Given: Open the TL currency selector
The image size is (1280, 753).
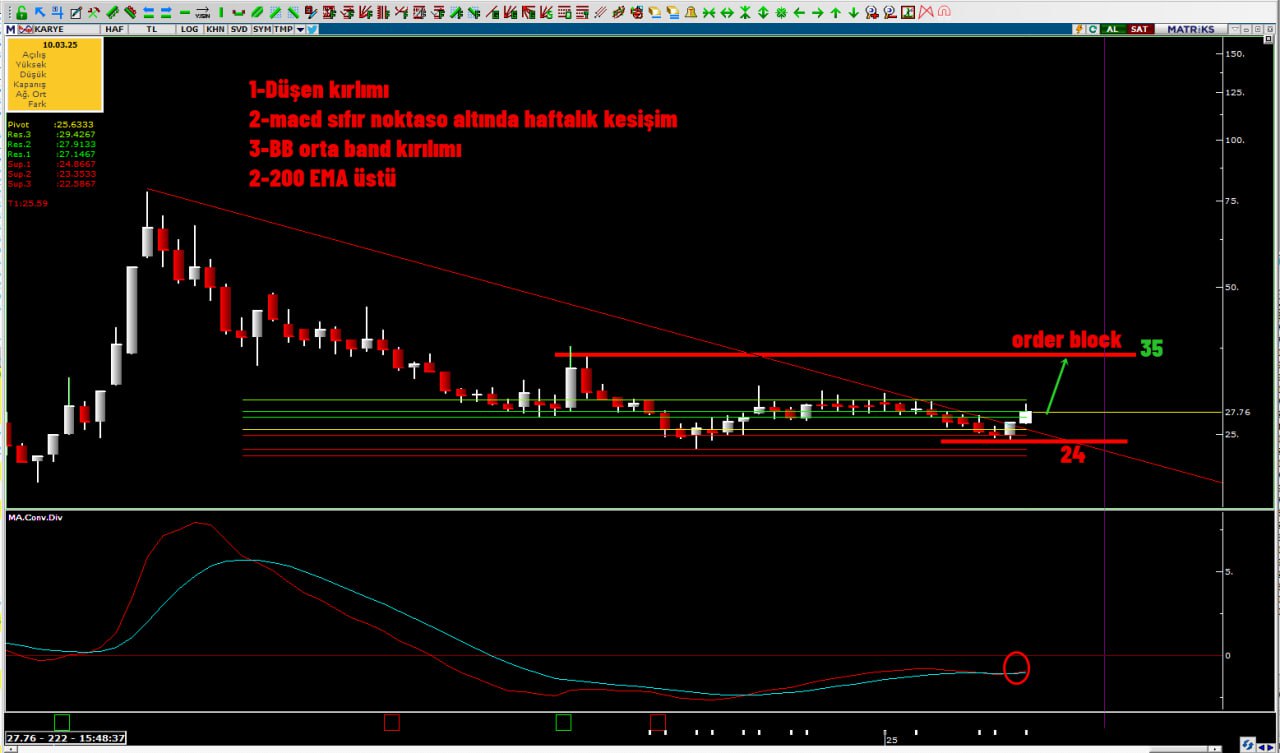Looking at the screenshot, I should [152, 29].
